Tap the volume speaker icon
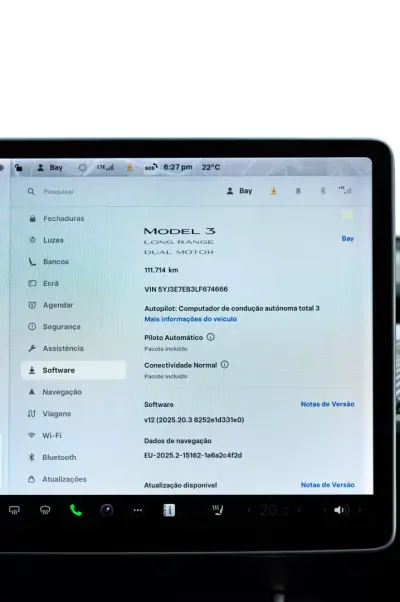The image size is (400, 602). point(340,510)
